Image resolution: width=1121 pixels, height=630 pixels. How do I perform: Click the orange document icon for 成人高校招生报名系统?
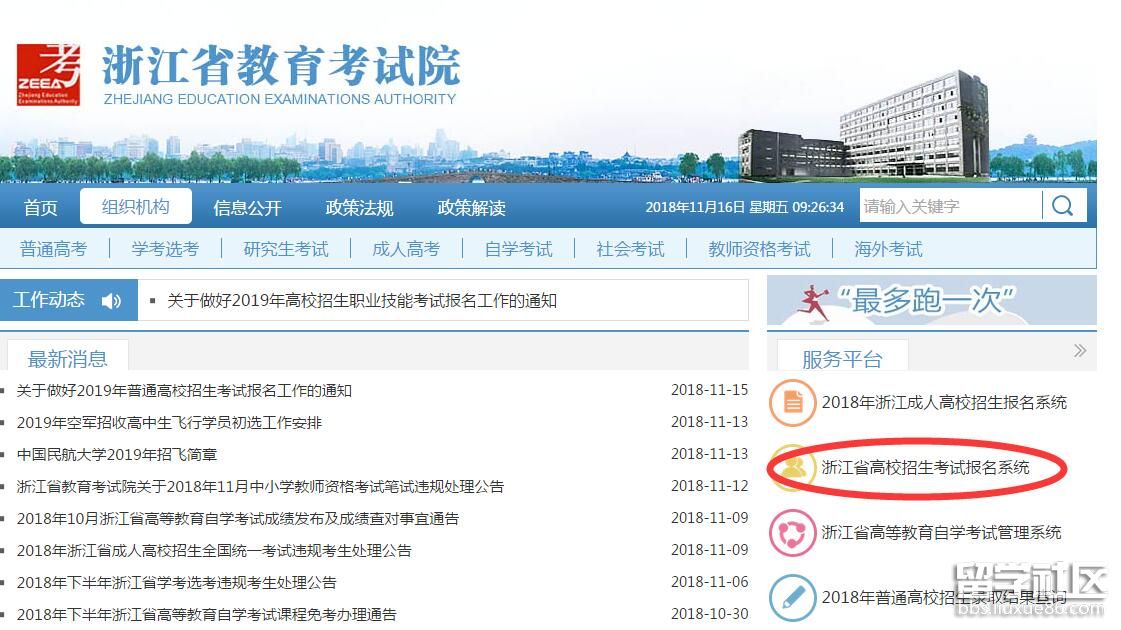792,403
